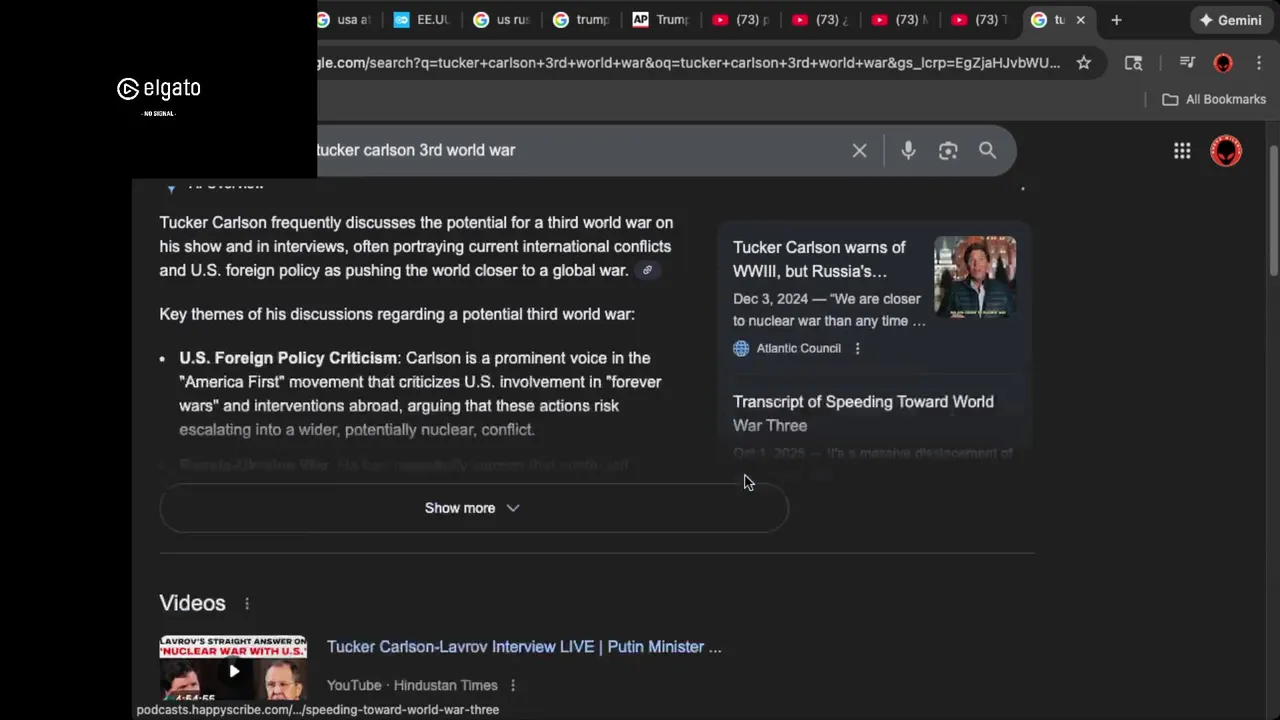Switch to the YouTube "(73) ¿" tab

821,20
